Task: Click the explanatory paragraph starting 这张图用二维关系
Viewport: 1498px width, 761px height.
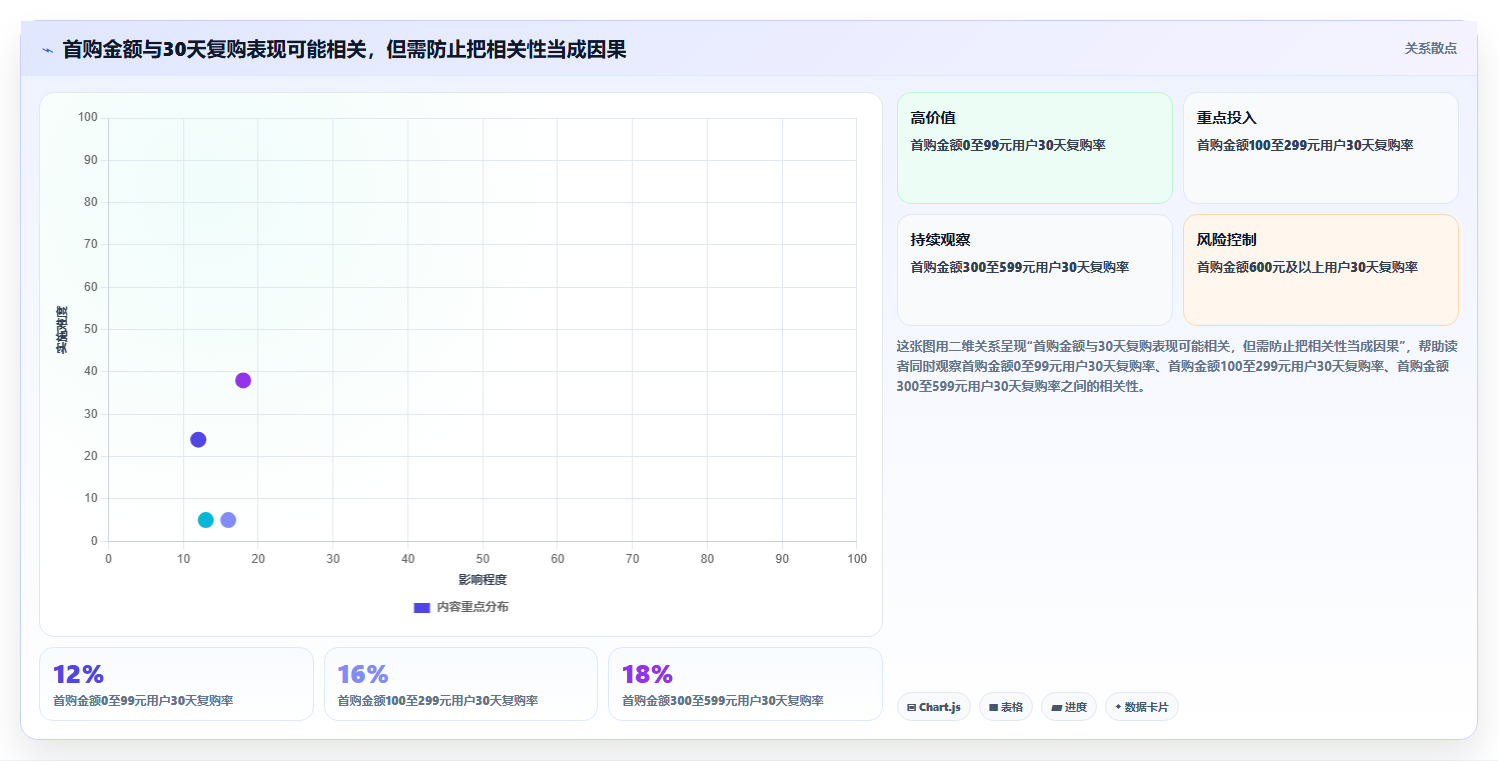Action: tap(1177, 366)
